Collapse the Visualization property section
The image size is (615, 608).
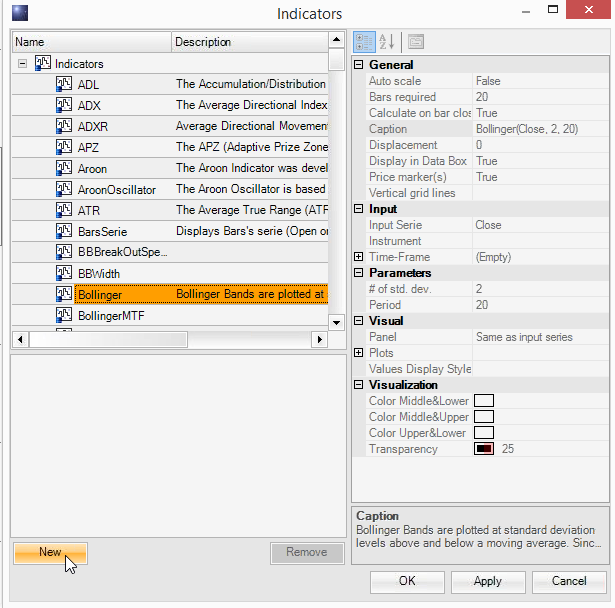point(358,385)
